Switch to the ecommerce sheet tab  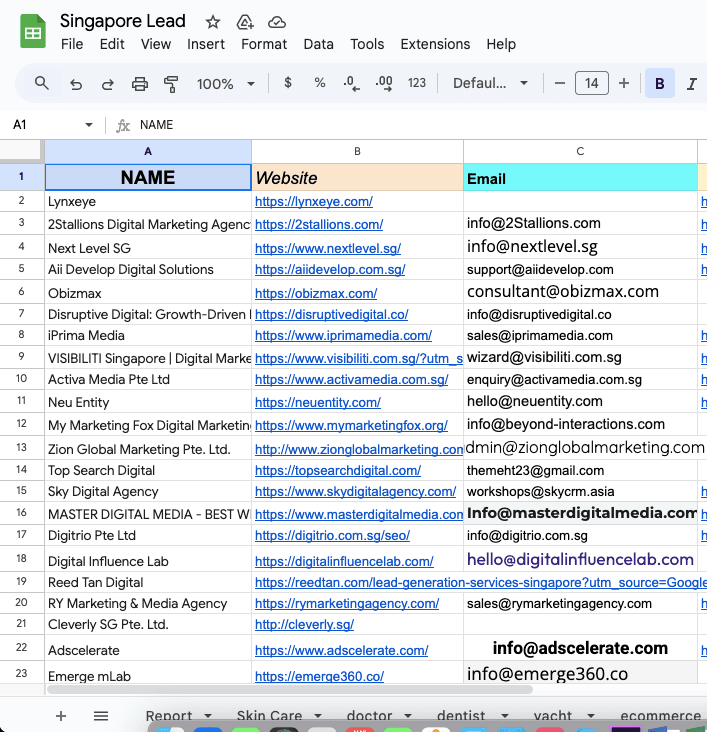[660, 716]
